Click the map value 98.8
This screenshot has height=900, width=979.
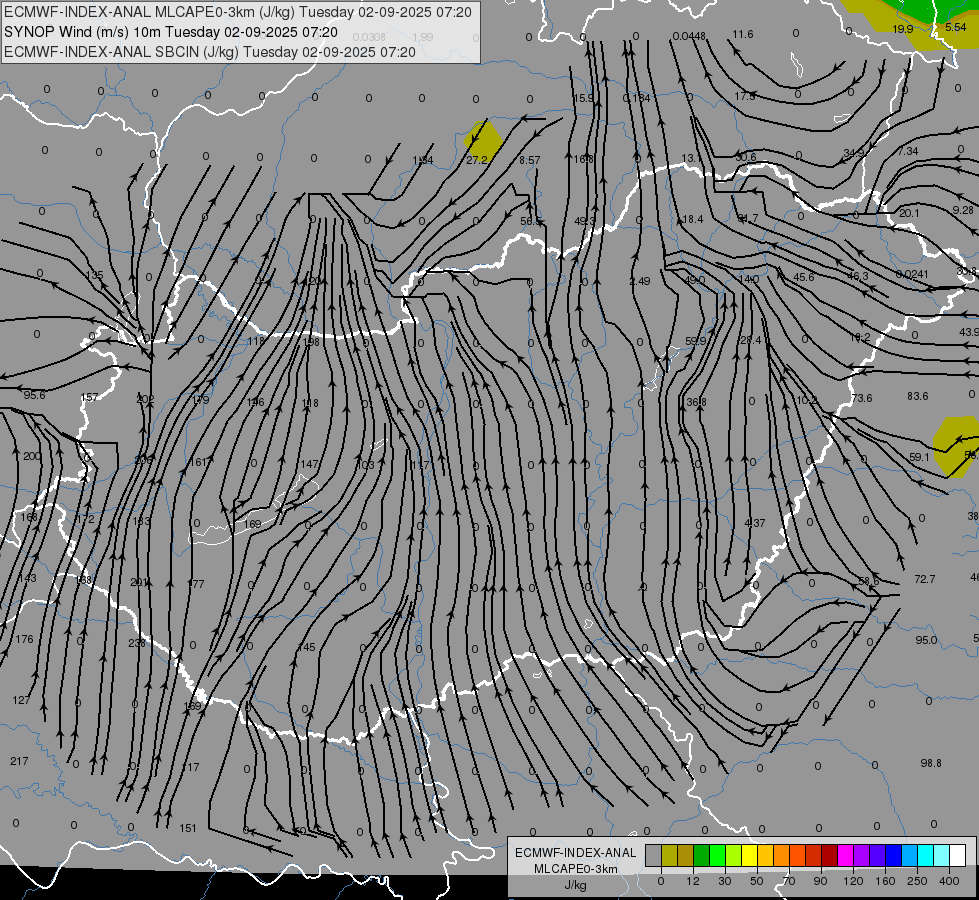931,763
